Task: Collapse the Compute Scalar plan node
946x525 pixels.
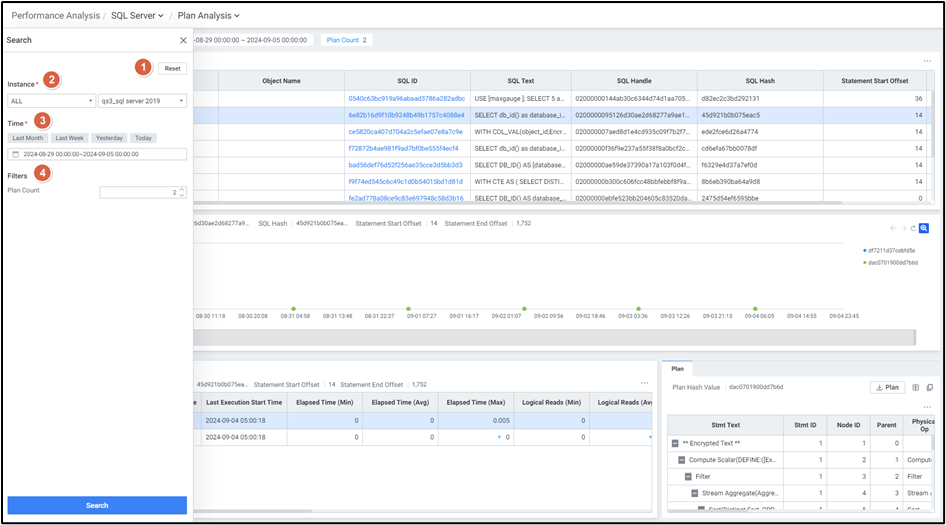Action: [680, 460]
